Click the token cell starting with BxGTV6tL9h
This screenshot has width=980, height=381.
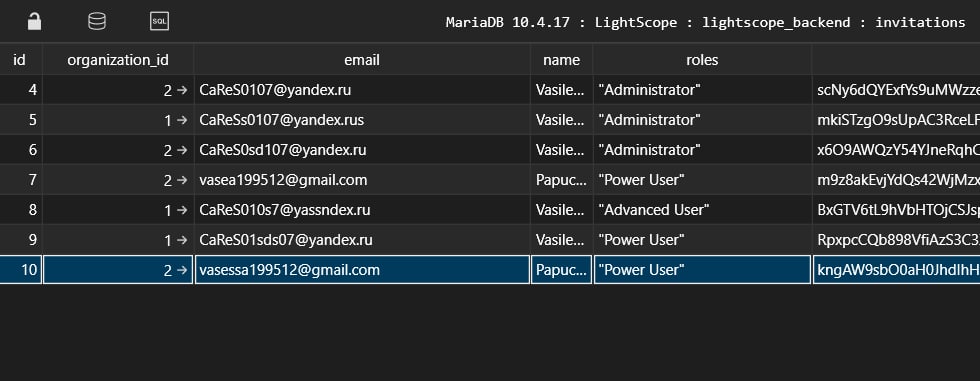[896, 210]
